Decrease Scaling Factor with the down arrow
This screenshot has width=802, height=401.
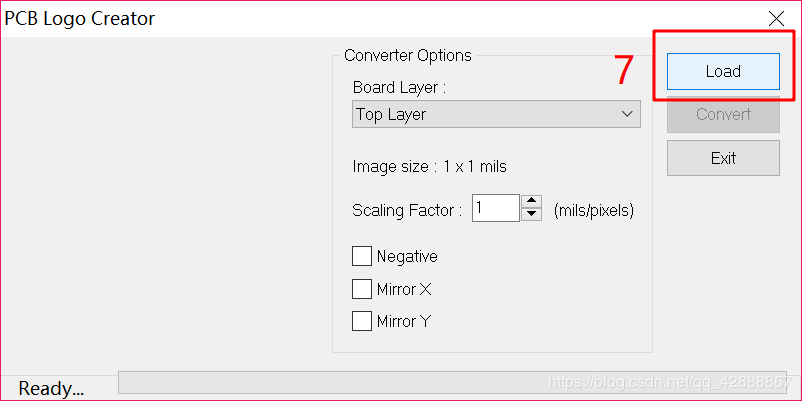[532, 214]
